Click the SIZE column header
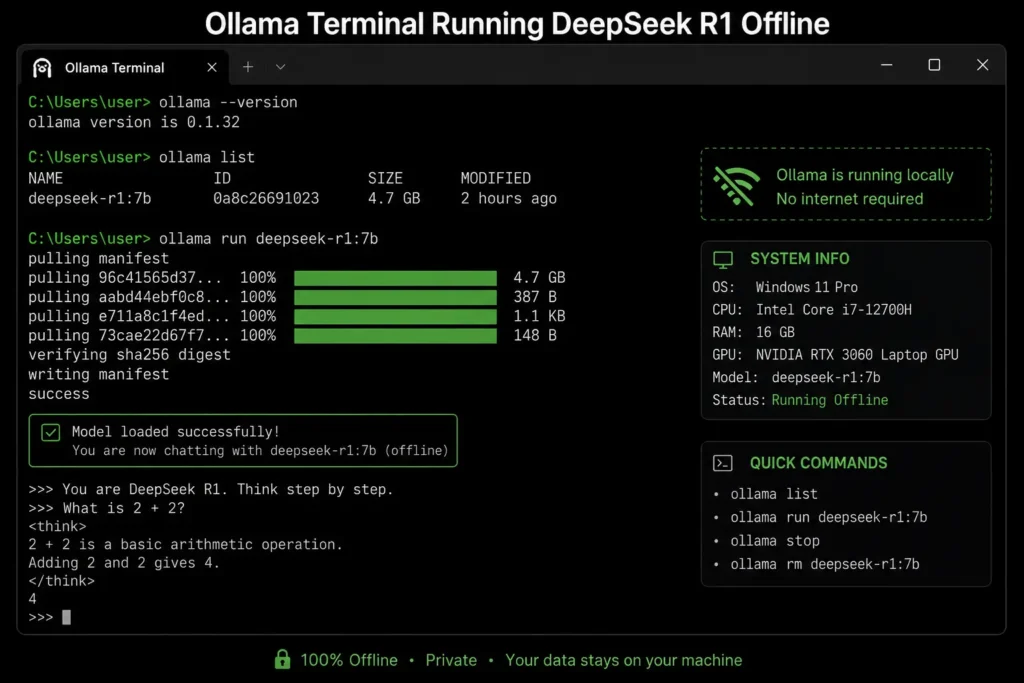The height and width of the screenshot is (683, 1024). point(385,178)
